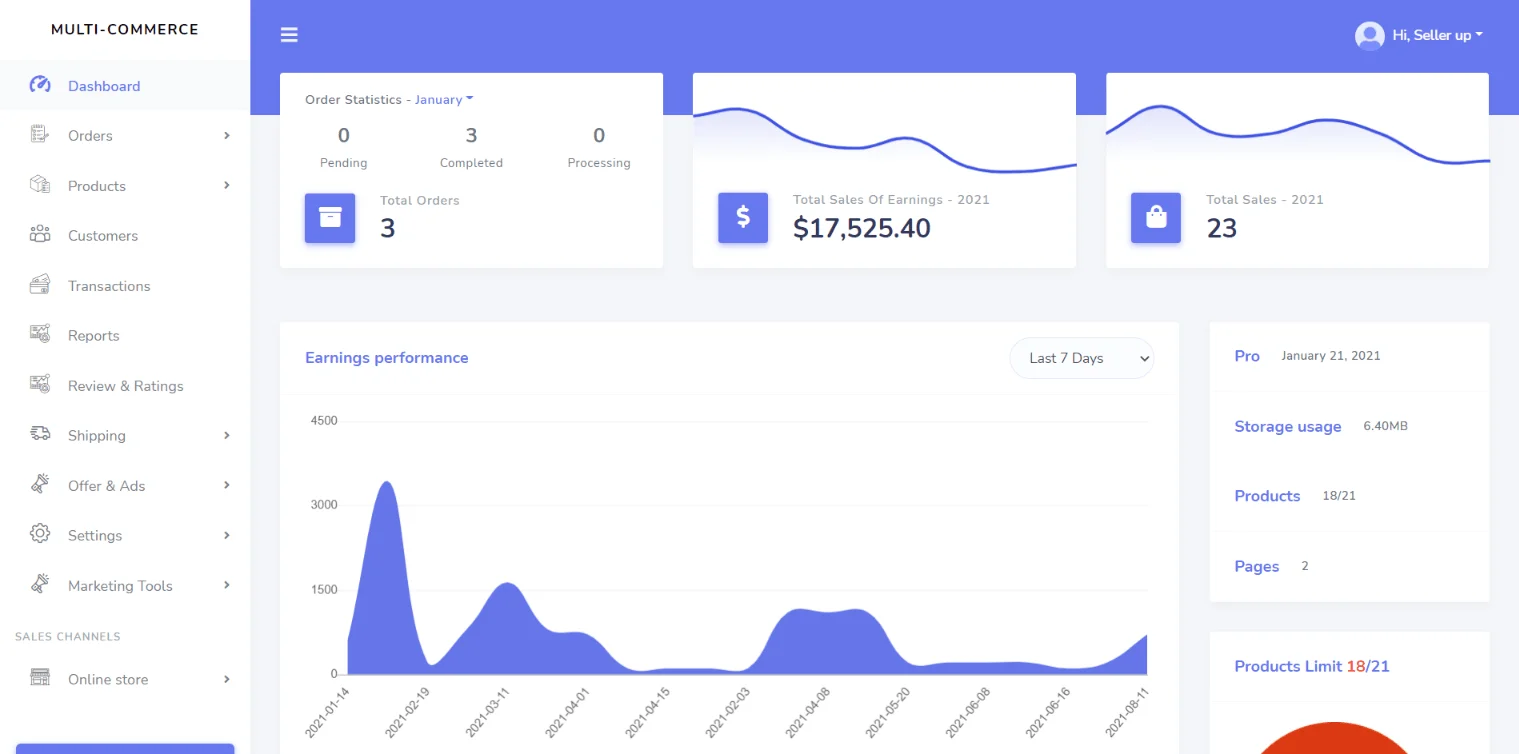Open the Dashboard menu item
The width and height of the screenshot is (1519, 754).
(x=125, y=86)
